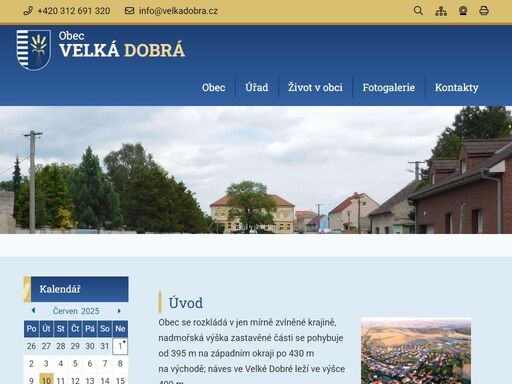The height and width of the screenshot is (384, 512).
Task: Select calendar day 28
Action: [61, 346]
